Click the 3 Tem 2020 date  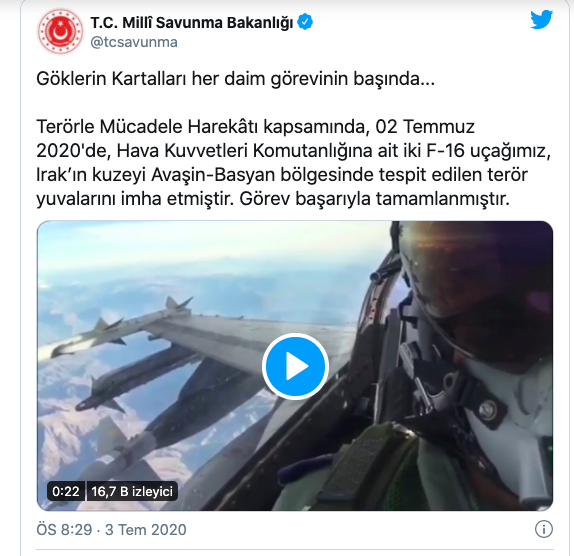(146, 530)
